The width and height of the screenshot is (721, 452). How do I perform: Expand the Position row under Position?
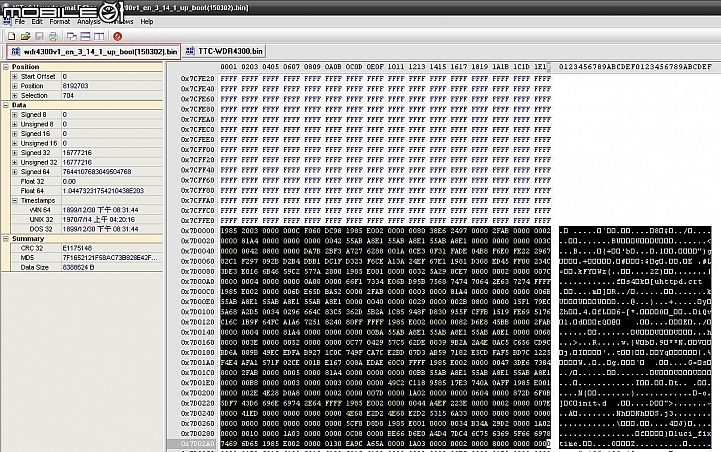[15, 86]
